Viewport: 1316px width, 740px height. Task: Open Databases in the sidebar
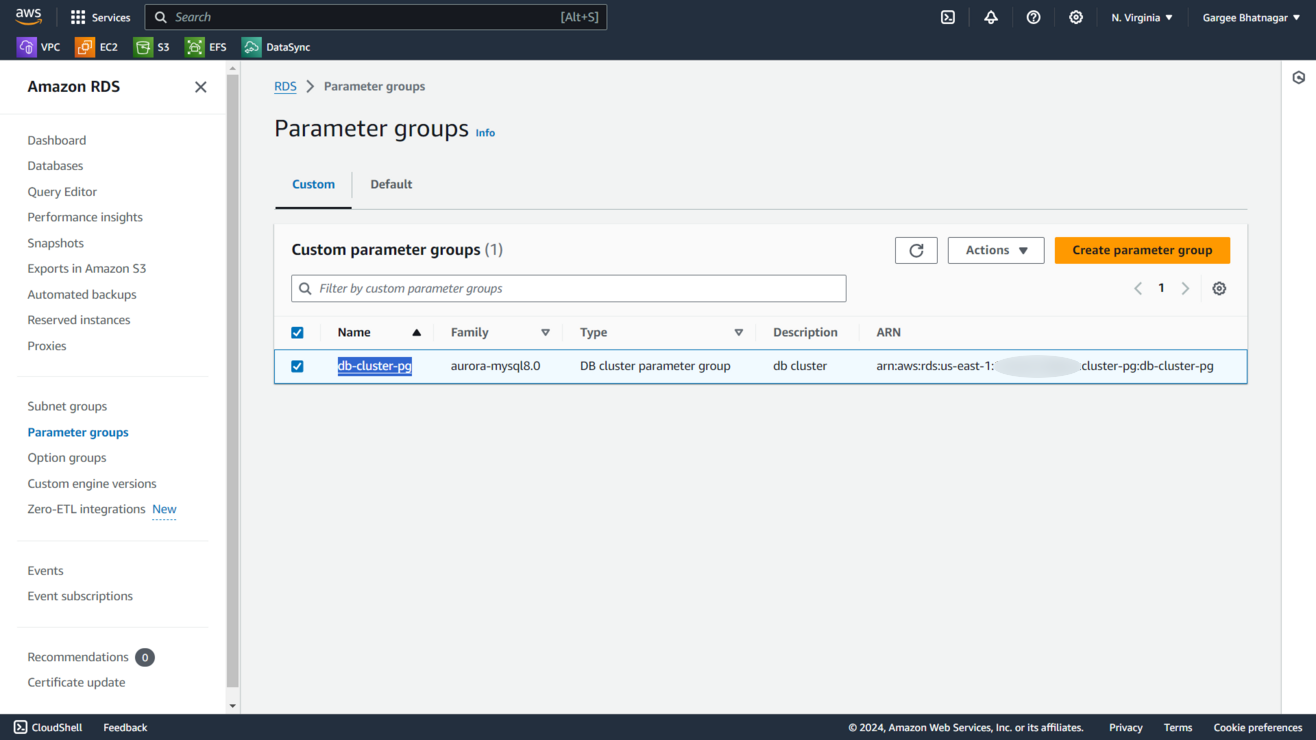55,166
